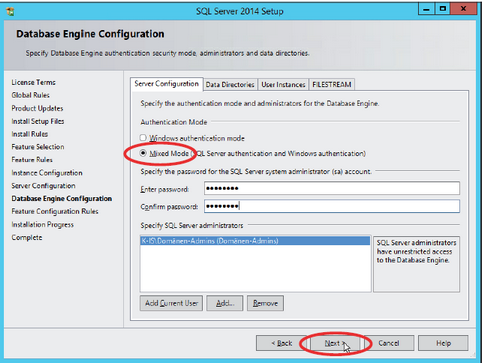The height and width of the screenshot is (363, 482).
Task: Proceed with the Next button
Action: coord(335,343)
